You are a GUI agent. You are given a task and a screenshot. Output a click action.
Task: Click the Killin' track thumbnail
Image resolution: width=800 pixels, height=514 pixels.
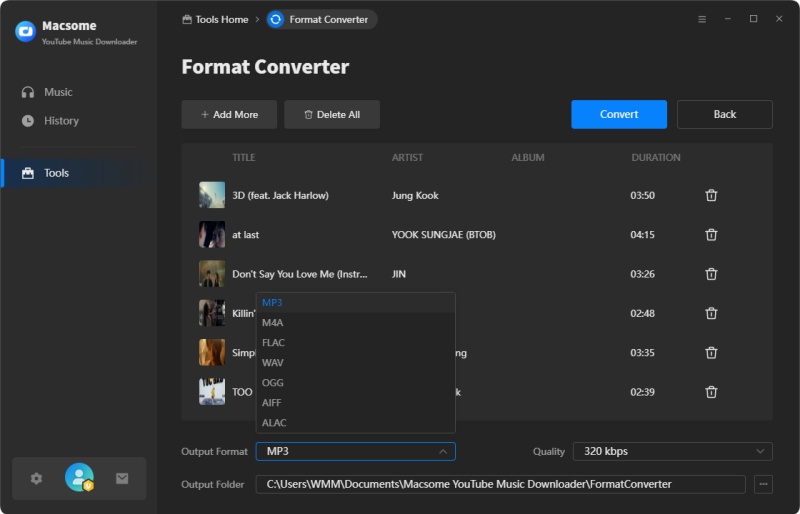tap(212, 313)
